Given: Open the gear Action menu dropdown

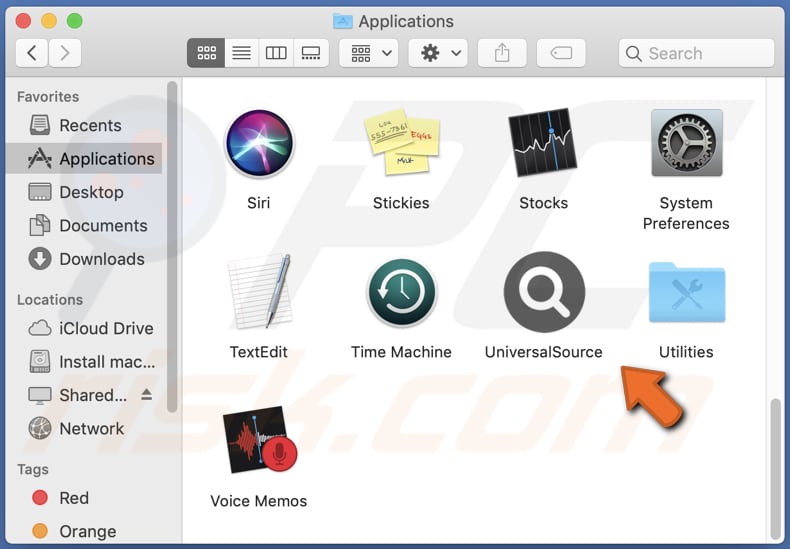Looking at the screenshot, I should [439, 53].
